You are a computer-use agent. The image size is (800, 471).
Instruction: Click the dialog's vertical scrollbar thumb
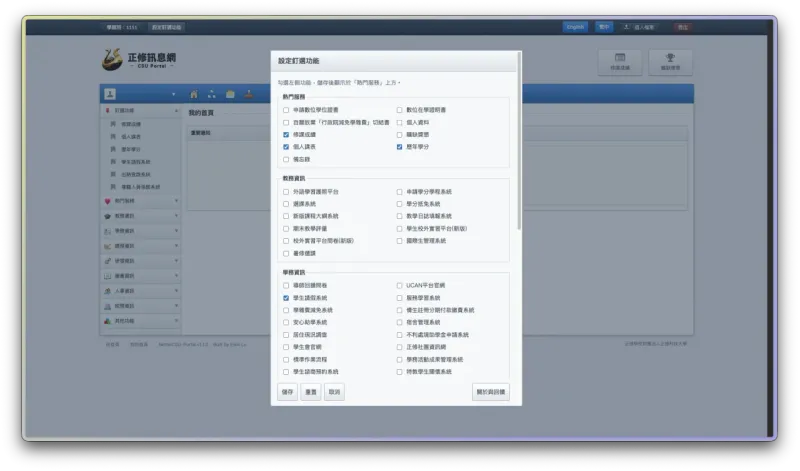(x=519, y=140)
